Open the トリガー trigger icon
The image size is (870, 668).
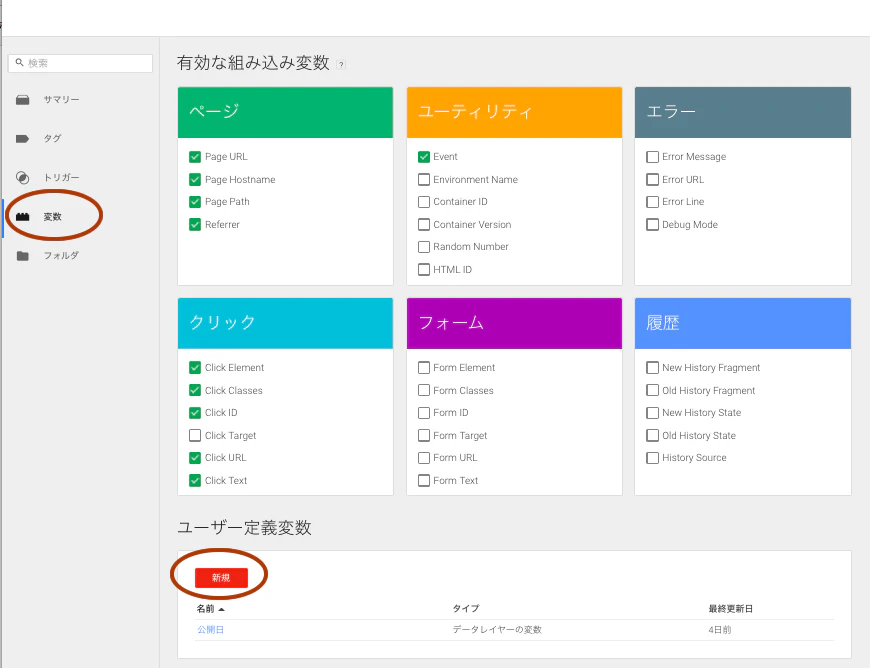point(22,178)
